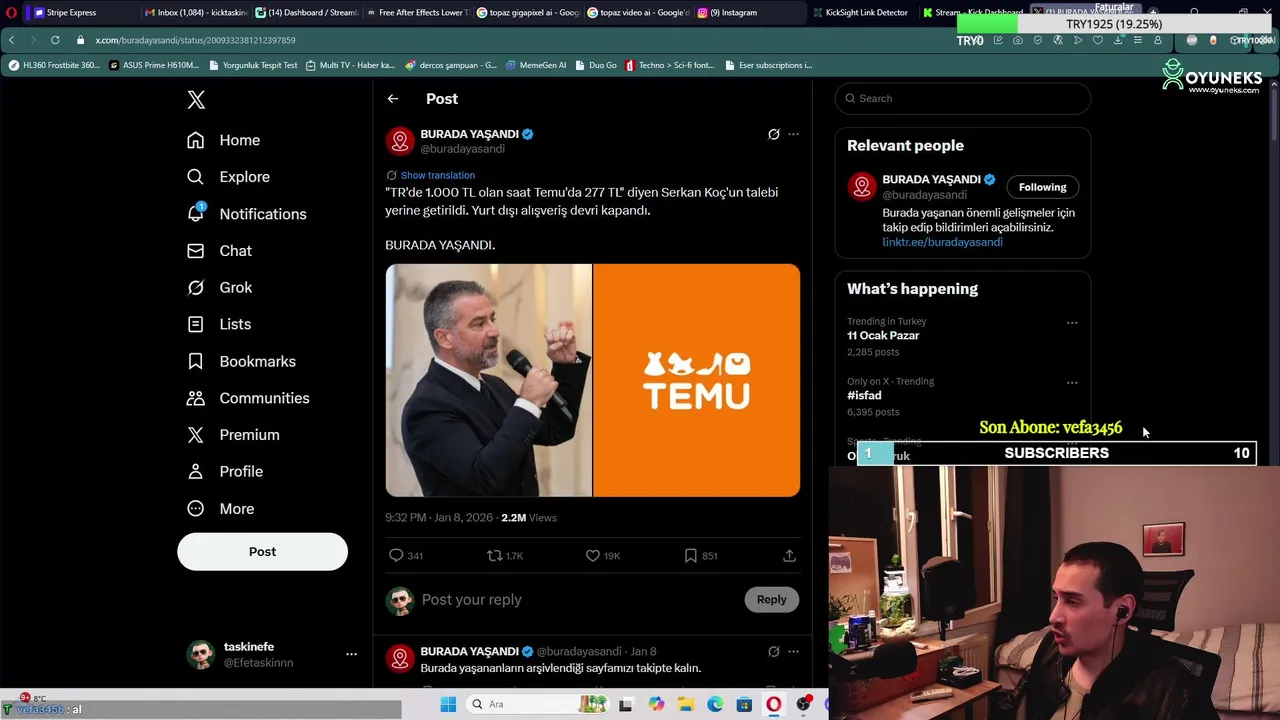Click the Grok icon on the Jan 8 reply
1280x720 pixels.
point(773,652)
